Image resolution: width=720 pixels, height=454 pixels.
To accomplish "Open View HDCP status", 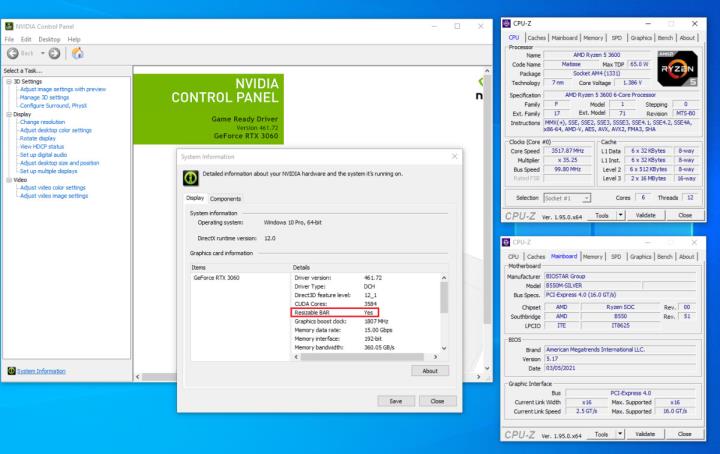I will coord(42,146).
